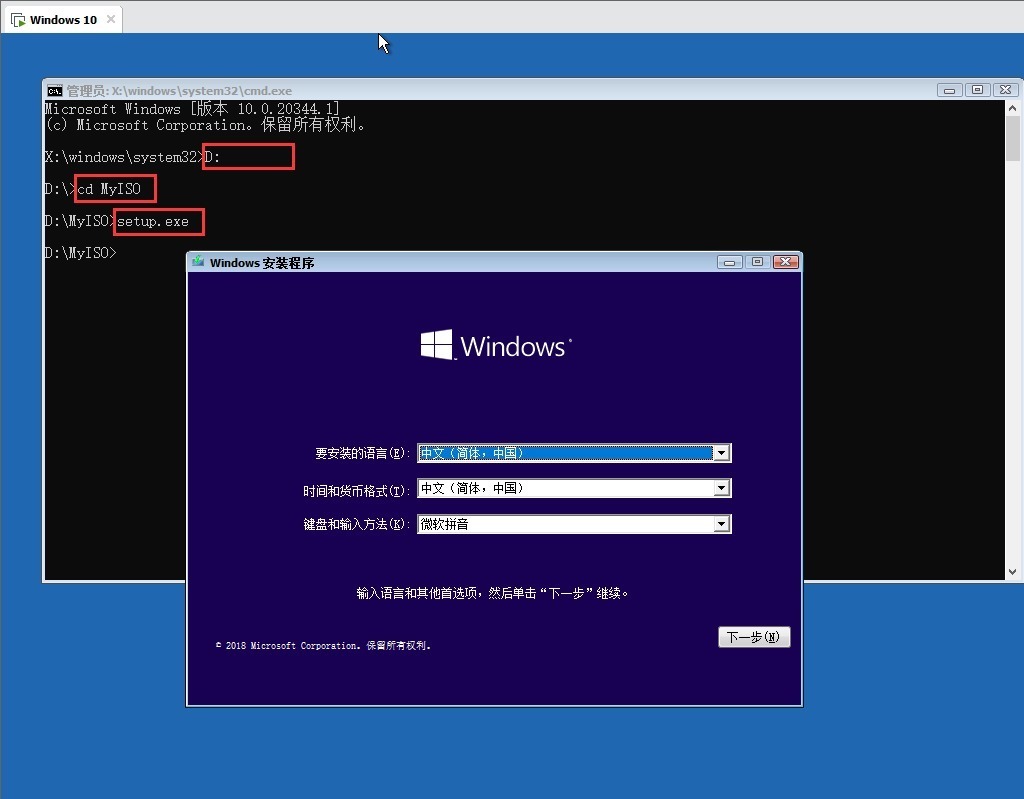
Task: Click the cmd scrollbar up arrow
Action: pos(1012,108)
